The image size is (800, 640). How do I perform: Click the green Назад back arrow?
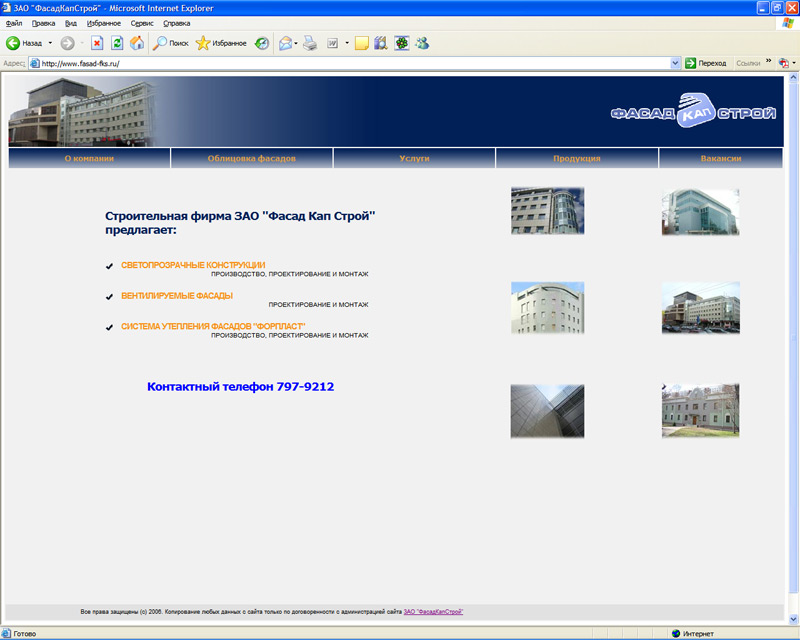[13, 43]
